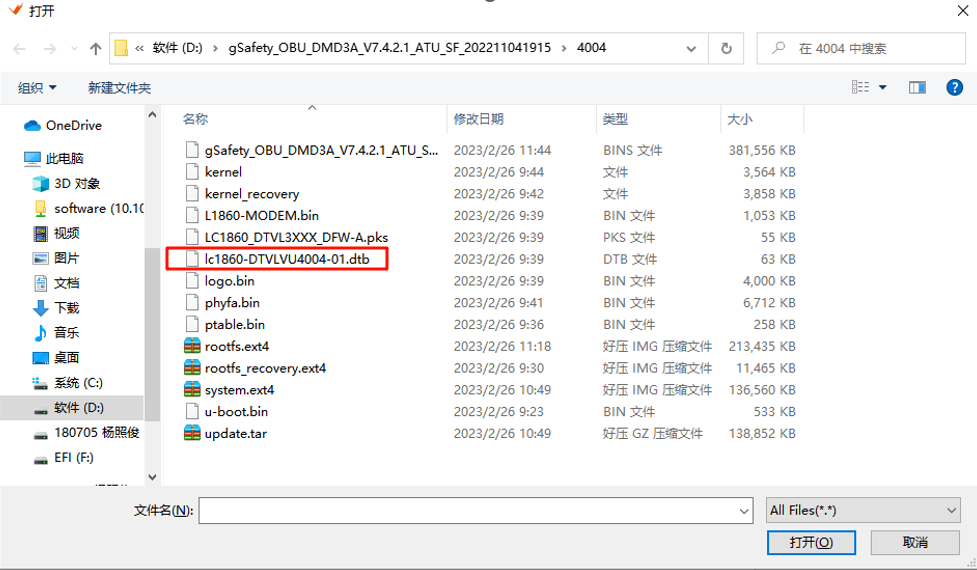Viewport: 977px width, 570px height.
Task: Open the All Files type filter dropdown
Action: click(x=863, y=510)
